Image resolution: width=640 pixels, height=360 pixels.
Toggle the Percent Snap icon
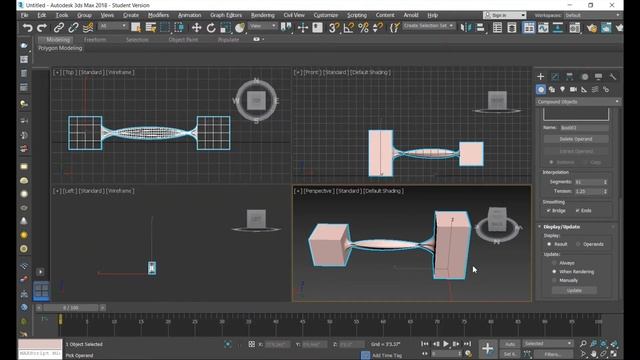(363, 27)
